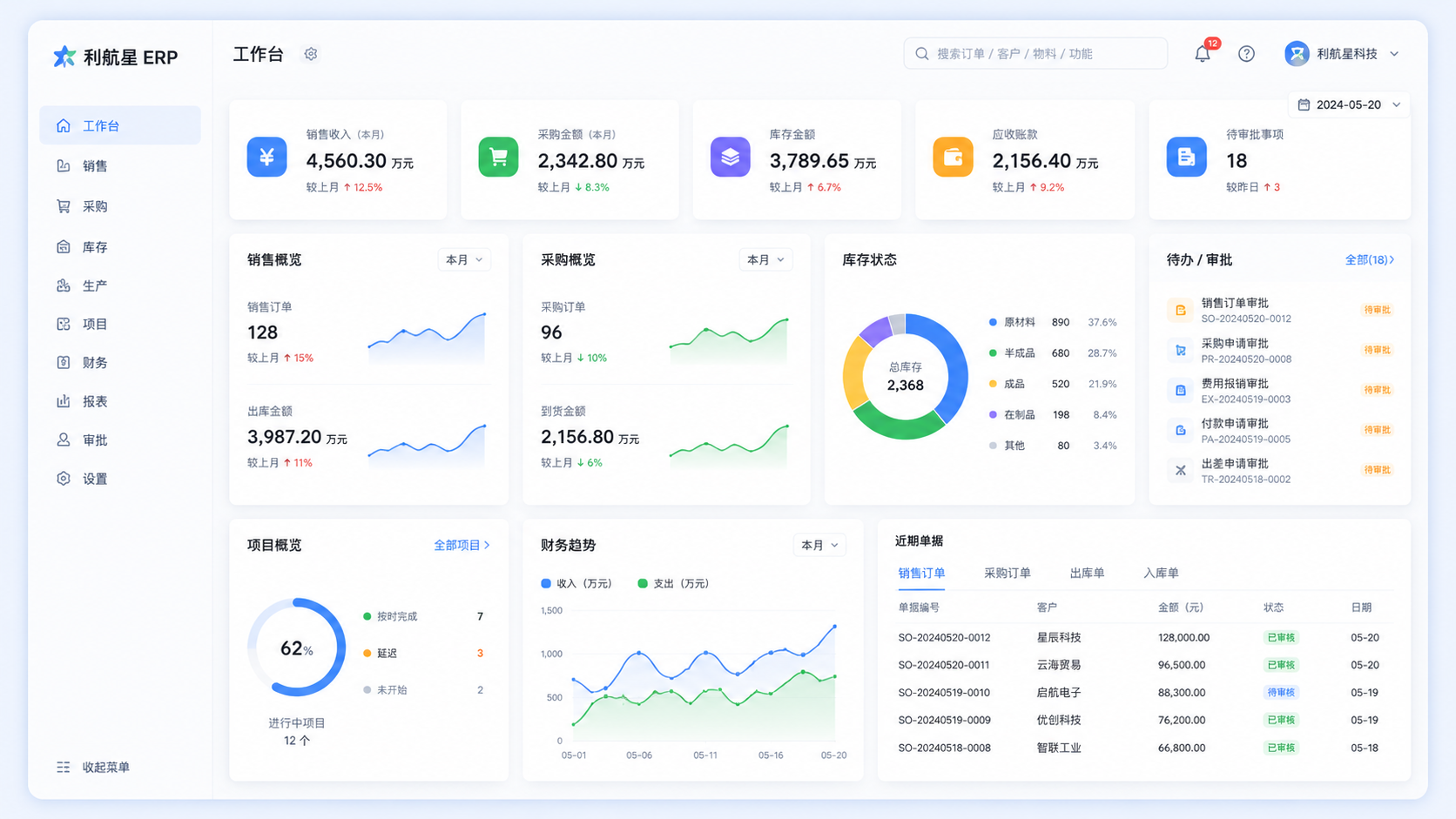The image size is (1456, 819).
Task: Click the search orders input field
Action: click(1035, 54)
